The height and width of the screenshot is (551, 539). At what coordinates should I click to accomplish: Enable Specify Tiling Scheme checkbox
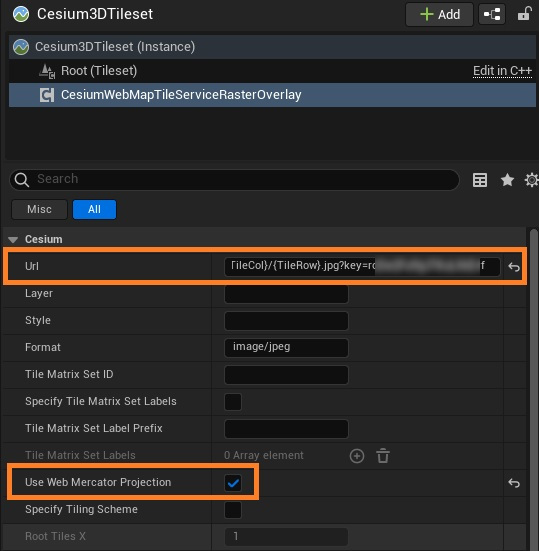click(233, 510)
